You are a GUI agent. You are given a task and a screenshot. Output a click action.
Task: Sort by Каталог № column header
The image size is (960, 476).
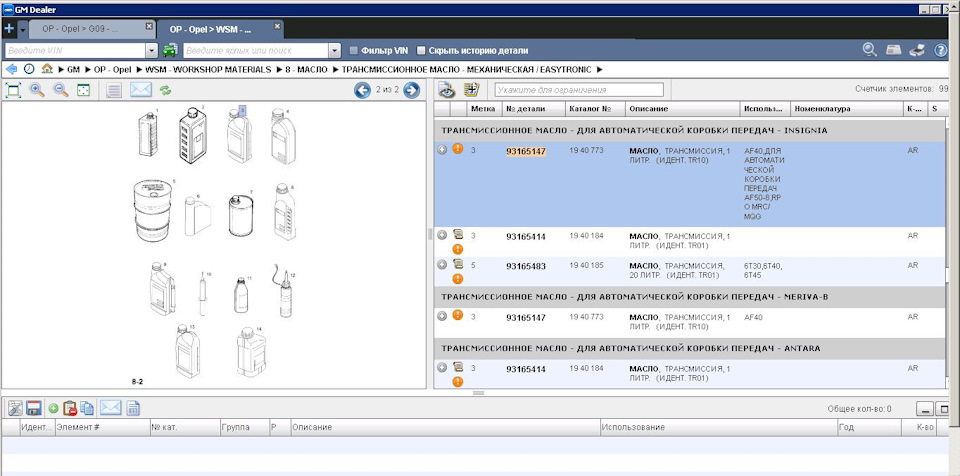(x=596, y=109)
